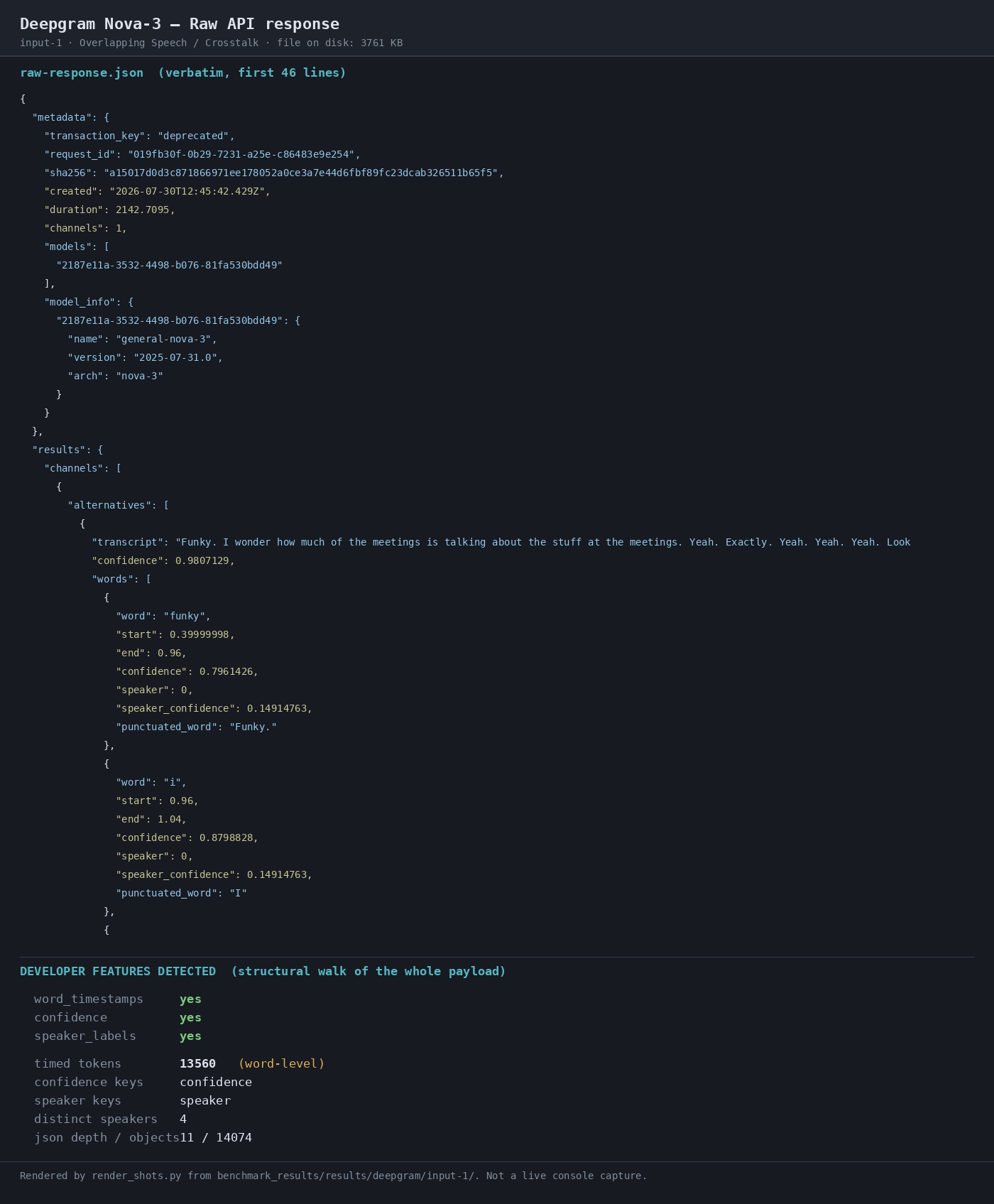Select the Deepgram Nova-3 Raw API response title
The width and height of the screenshot is (994, 1204).
tap(180, 24)
